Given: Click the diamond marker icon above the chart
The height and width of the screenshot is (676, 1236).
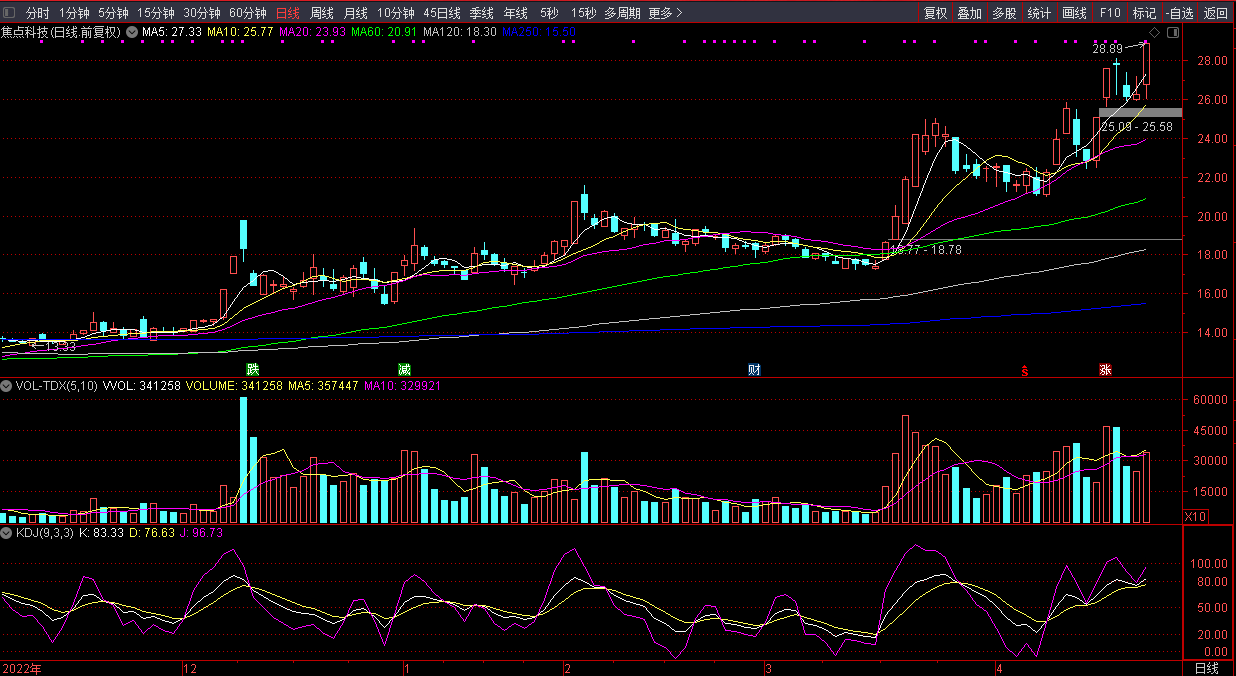Looking at the screenshot, I should pyautogui.click(x=1155, y=33).
